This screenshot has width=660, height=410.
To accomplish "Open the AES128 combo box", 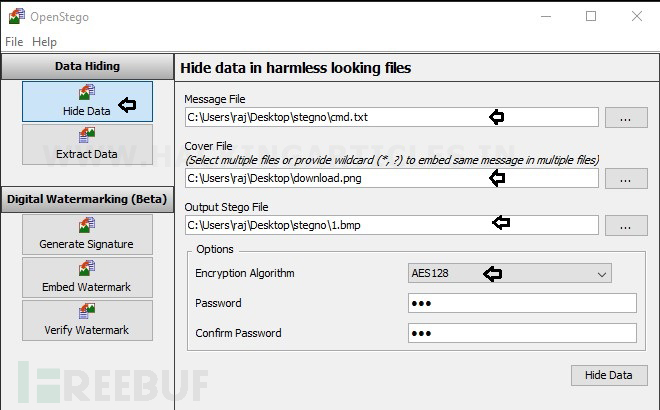I will (x=509, y=273).
